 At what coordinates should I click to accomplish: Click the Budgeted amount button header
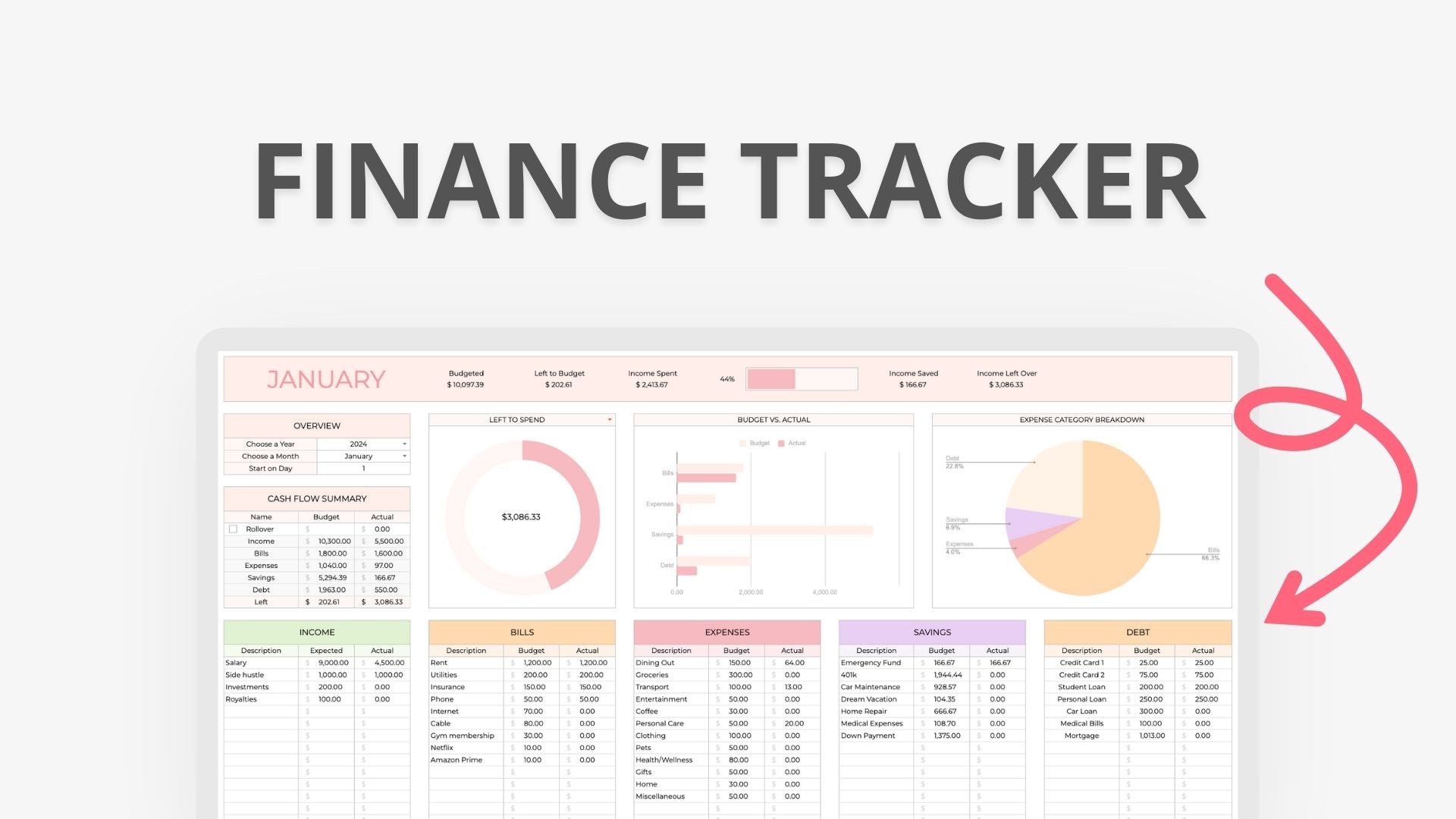[465, 373]
